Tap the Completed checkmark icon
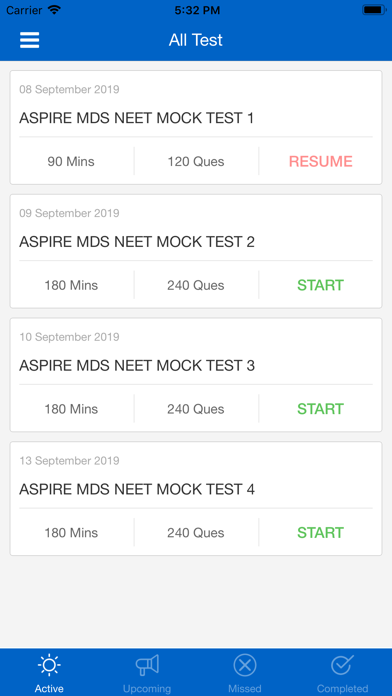The image size is (392, 696). point(342,664)
